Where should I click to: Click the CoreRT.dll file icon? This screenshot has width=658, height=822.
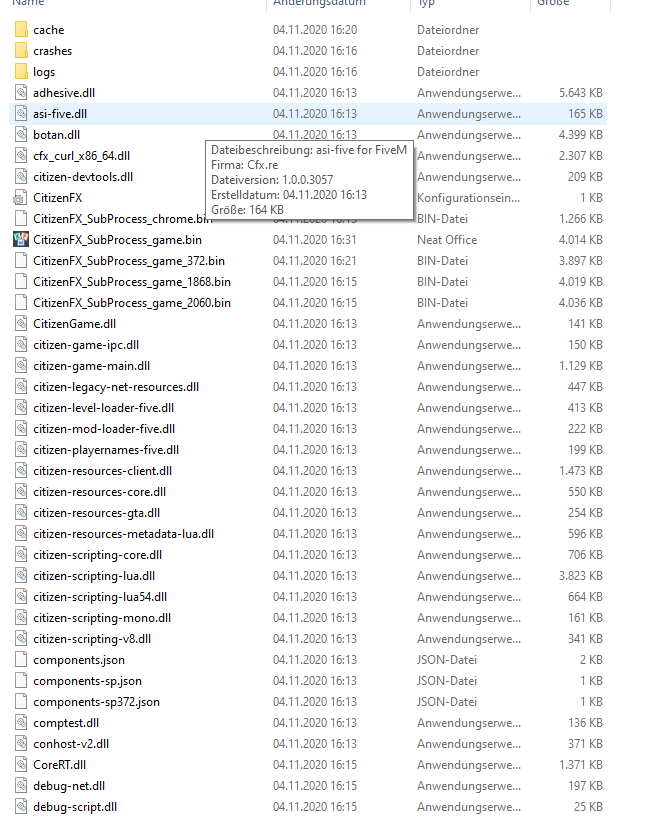tap(21, 764)
